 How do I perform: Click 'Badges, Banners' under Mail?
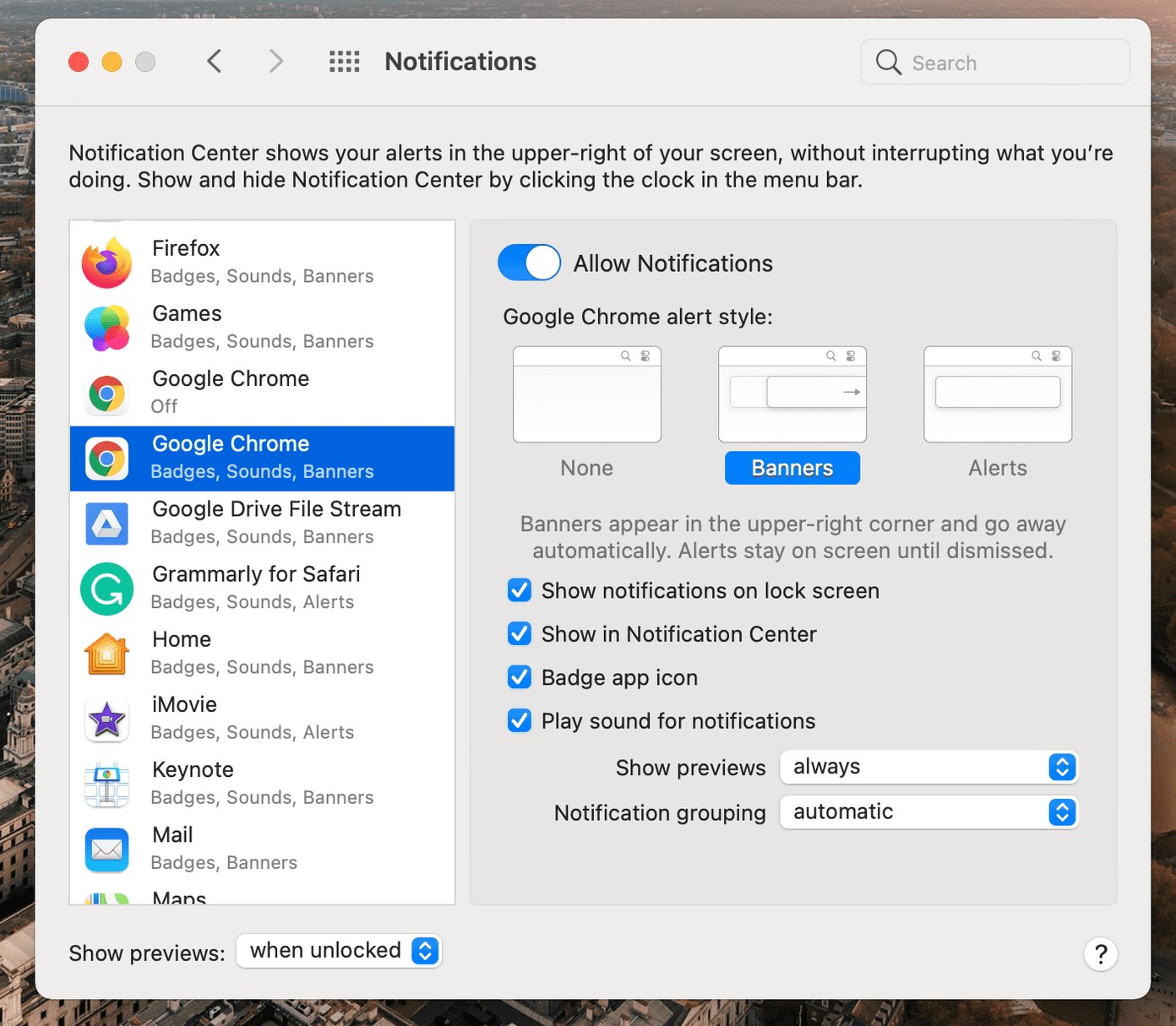tap(224, 862)
